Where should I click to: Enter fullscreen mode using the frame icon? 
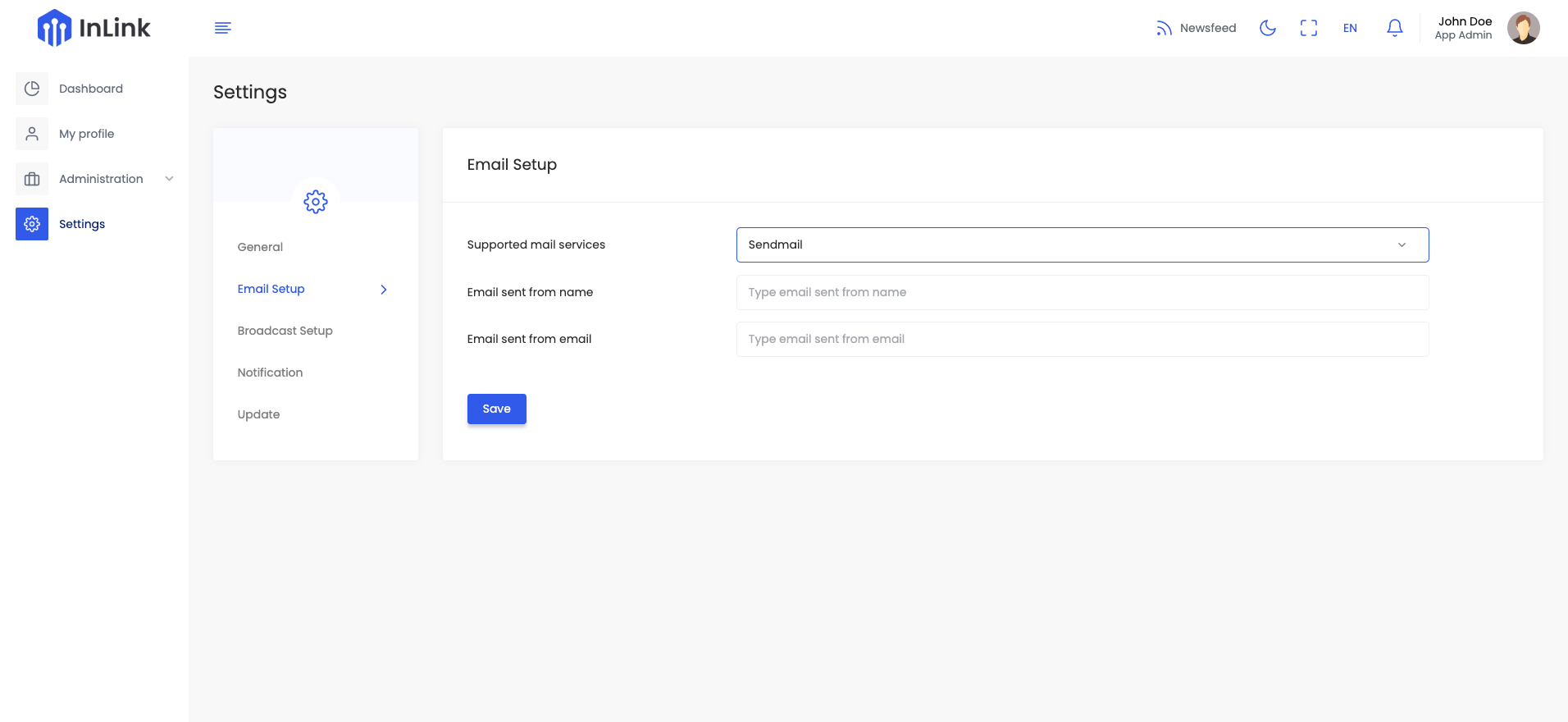click(1309, 28)
